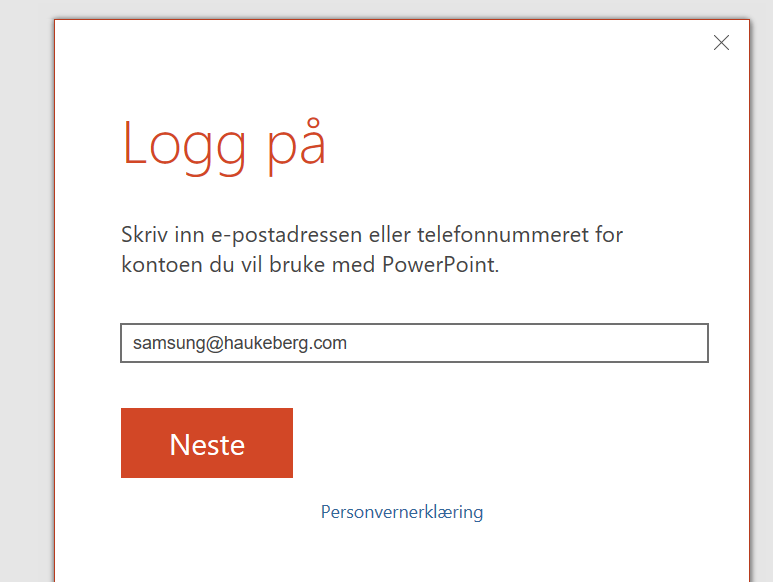The image size is (773, 582).
Task: Click the word PowerPoint in the instructions
Action: click(x=441, y=266)
